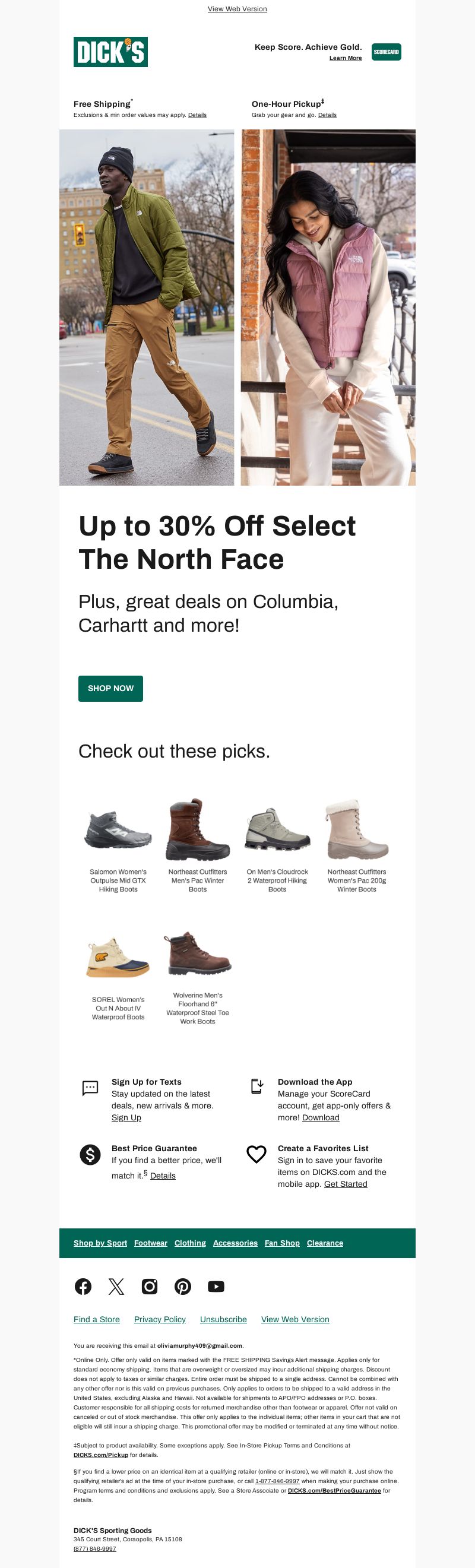Click the YouTube icon
The height and width of the screenshot is (1568, 475).
pyautogui.click(x=216, y=1286)
